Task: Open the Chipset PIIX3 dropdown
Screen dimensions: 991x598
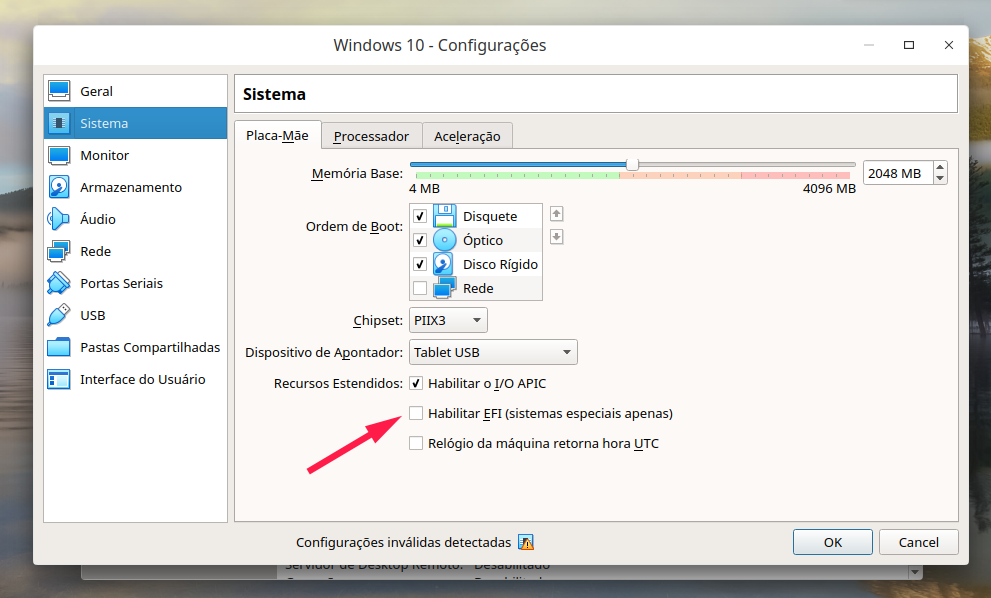Action: click(448, 320)
